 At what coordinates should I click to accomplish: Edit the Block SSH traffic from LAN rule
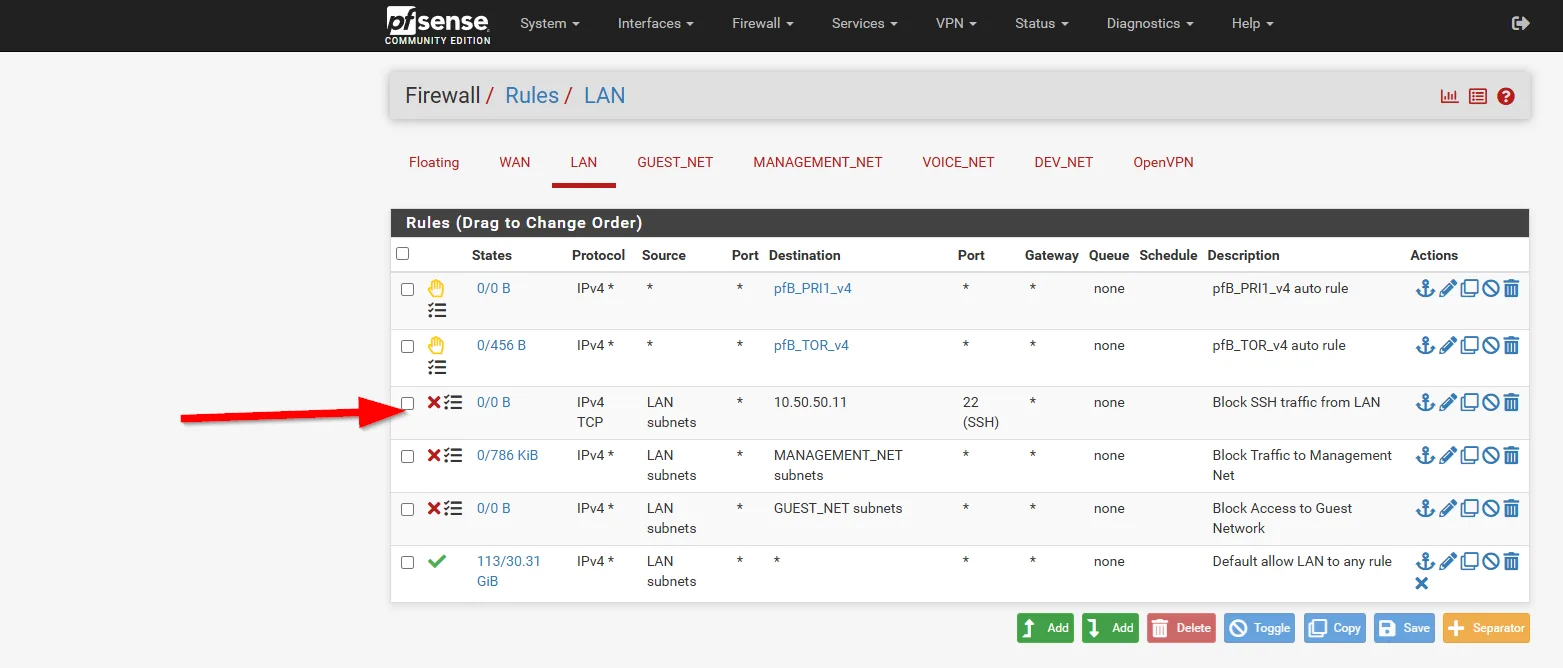1448,403
